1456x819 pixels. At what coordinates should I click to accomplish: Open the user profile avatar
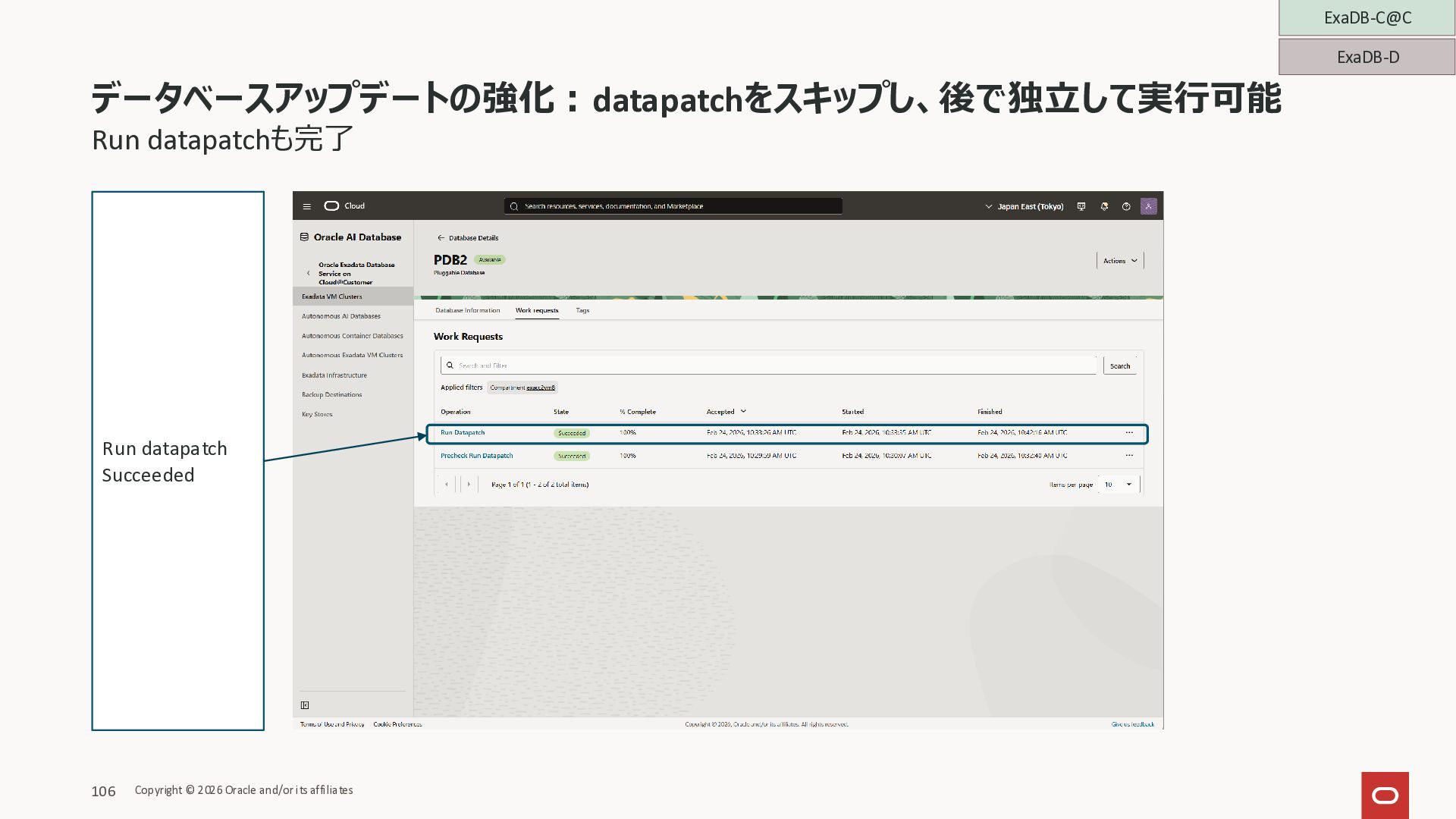pyautogui.click(x=1148, y=206)
